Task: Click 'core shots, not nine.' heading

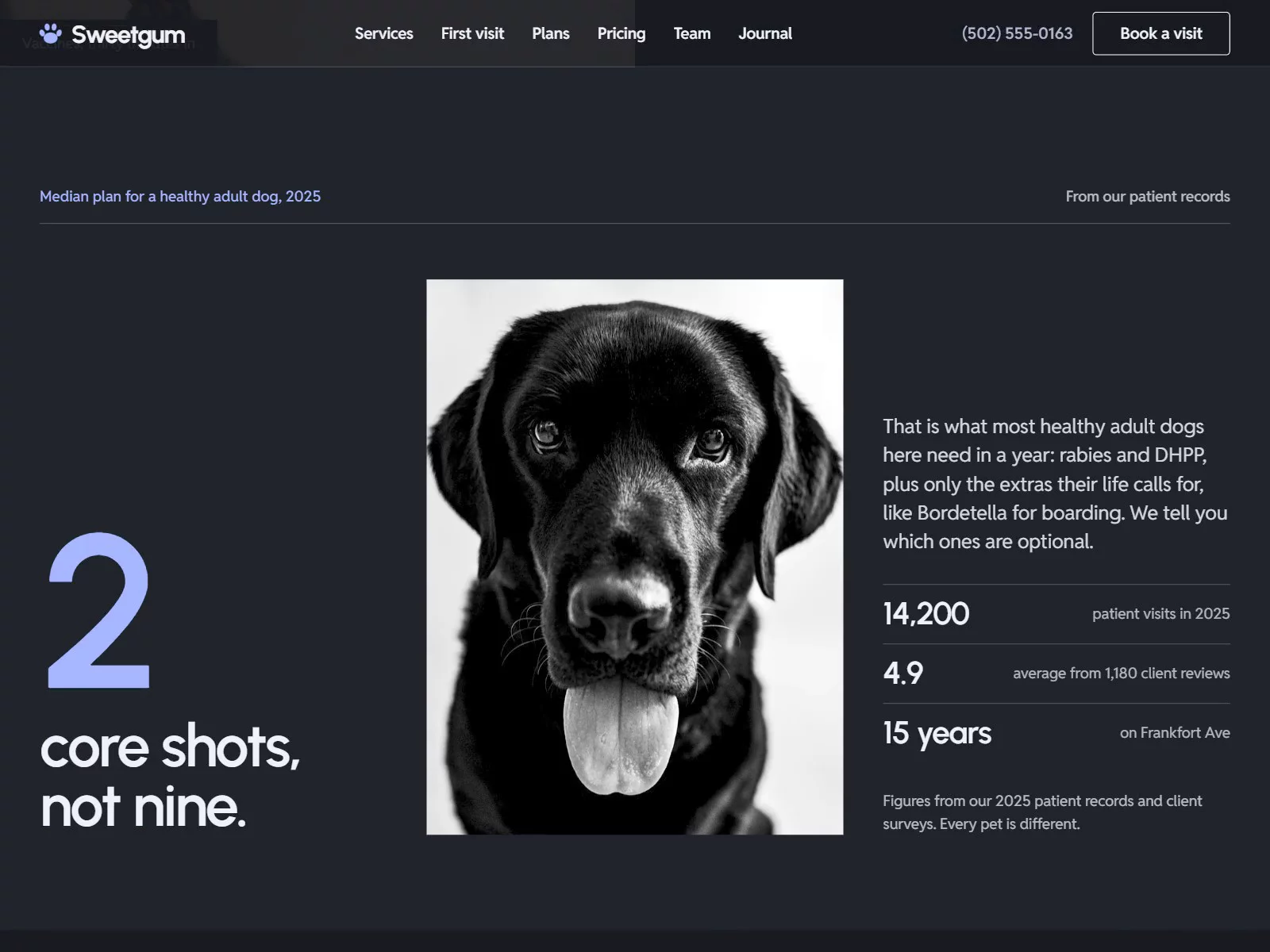Action: click(170, 776)
